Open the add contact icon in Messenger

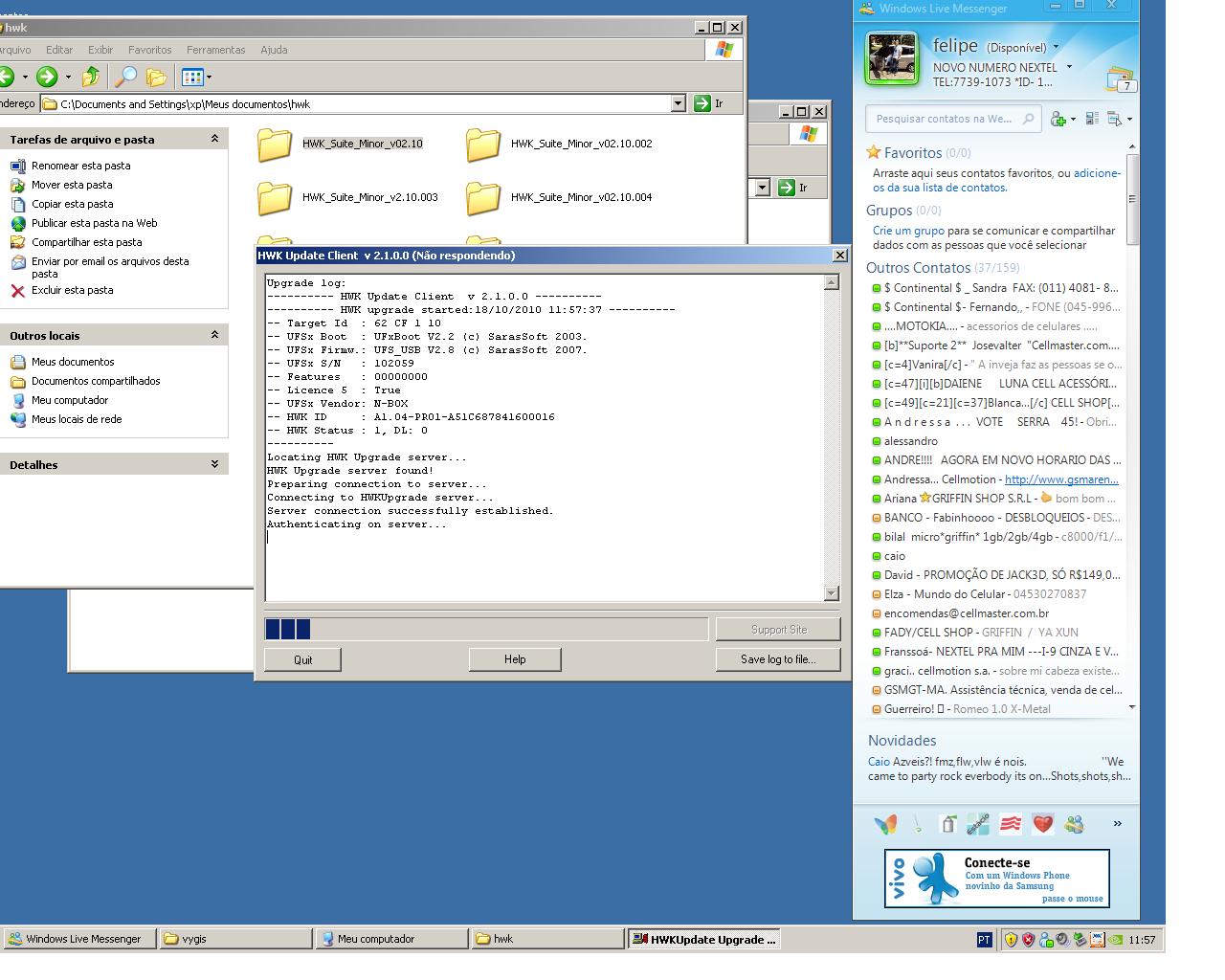(x=1058, y=119)
